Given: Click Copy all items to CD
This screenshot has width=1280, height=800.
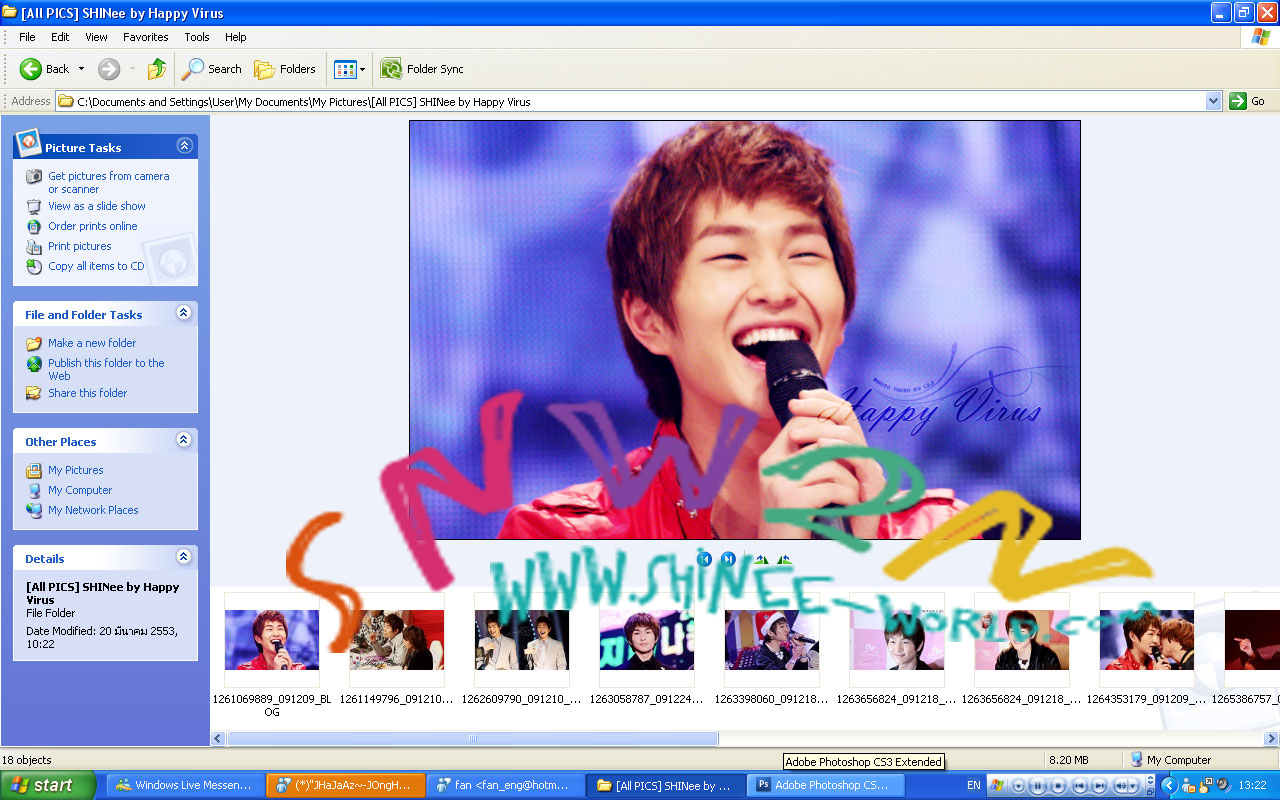Looking at the screenshot, I should 96,266.
